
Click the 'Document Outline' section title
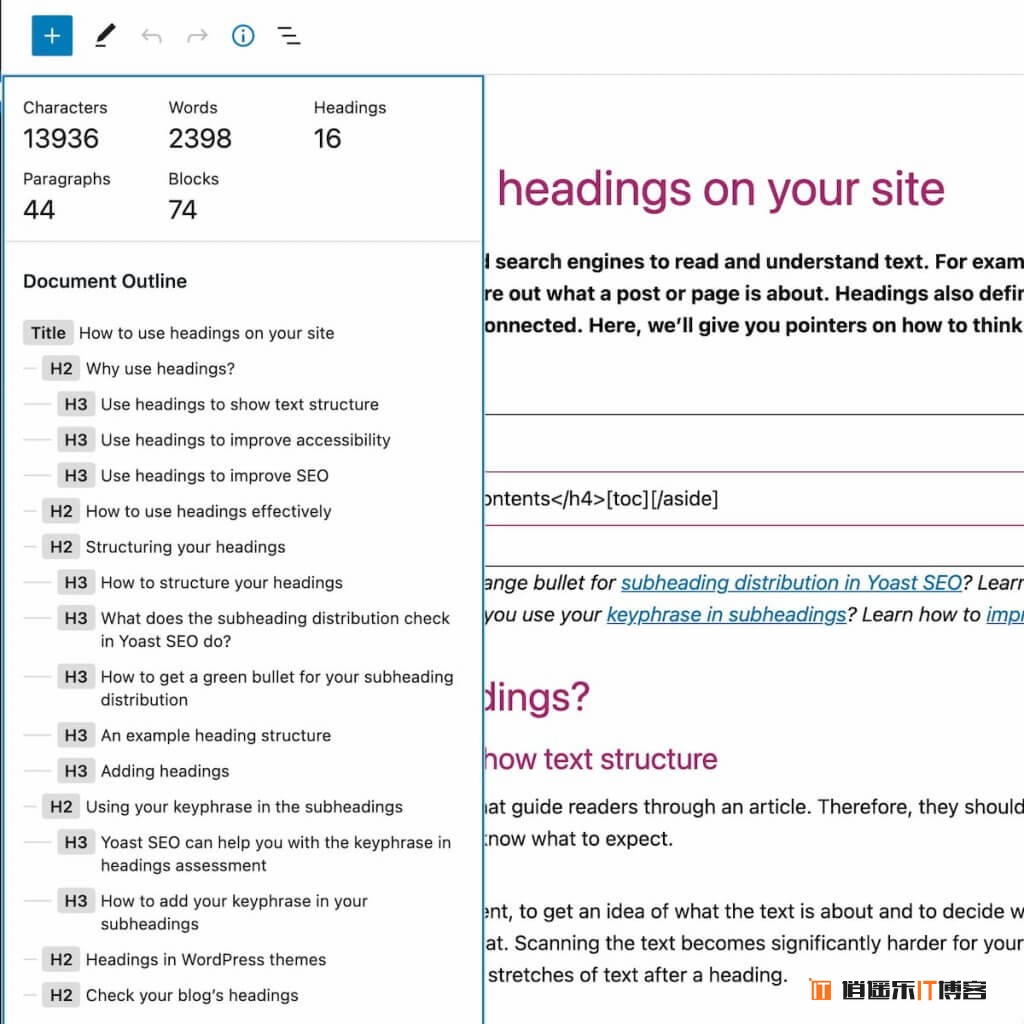105,281
